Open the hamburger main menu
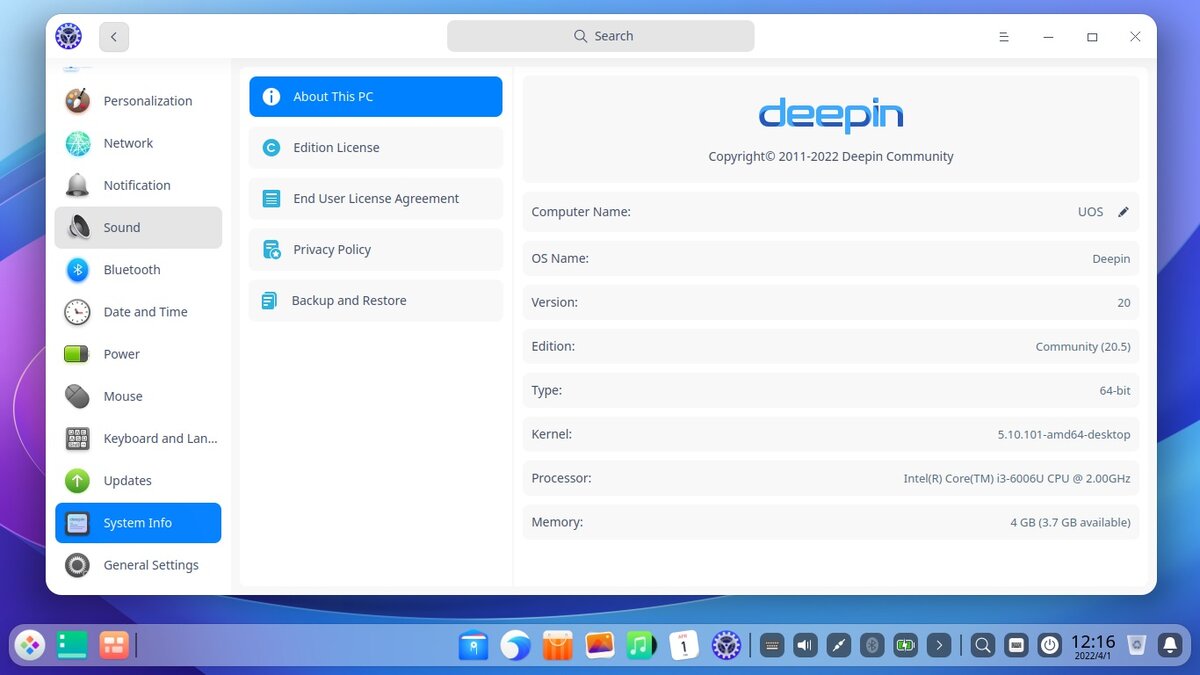The height and width of the screenshot is (675, 1200). pos(1004,37)
